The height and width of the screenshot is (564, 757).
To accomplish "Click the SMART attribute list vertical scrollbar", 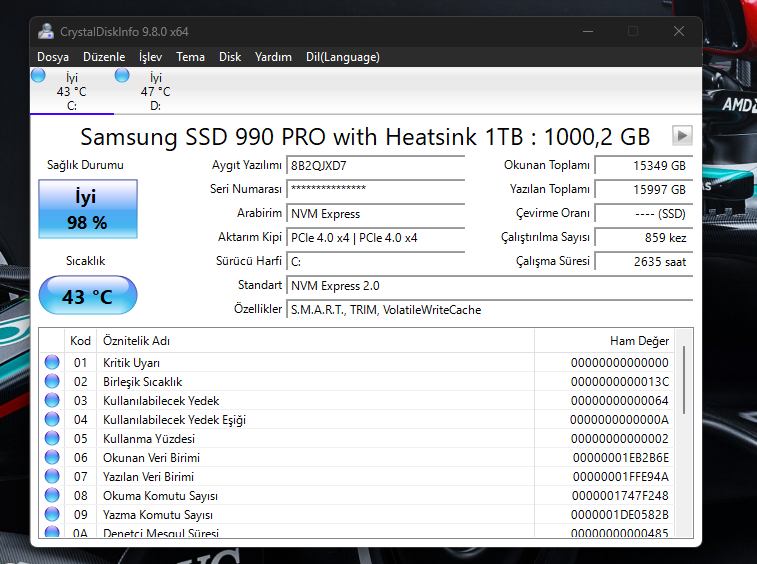I will coord(684,380).
